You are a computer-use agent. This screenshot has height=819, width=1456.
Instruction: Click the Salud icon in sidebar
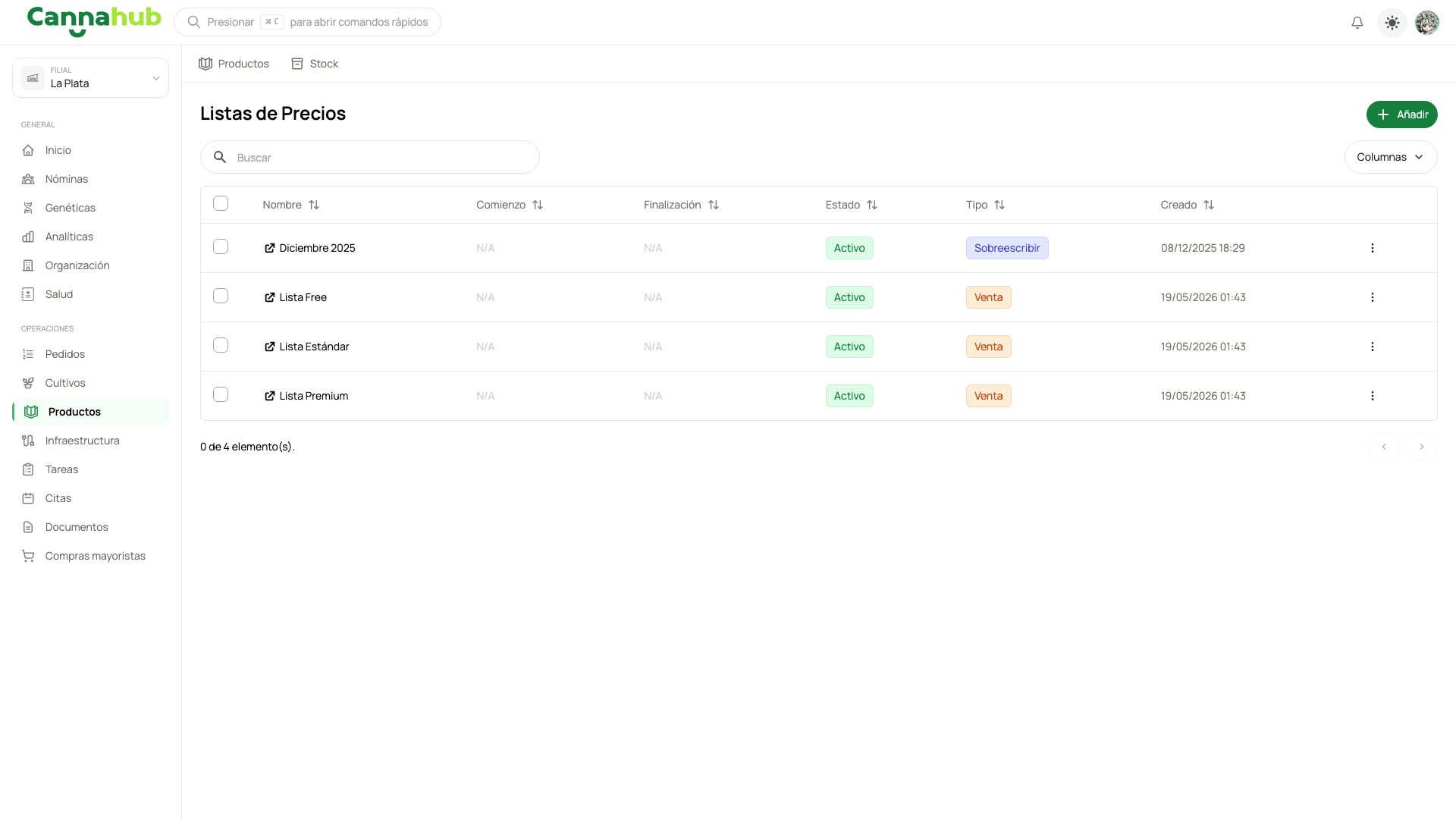28,294
